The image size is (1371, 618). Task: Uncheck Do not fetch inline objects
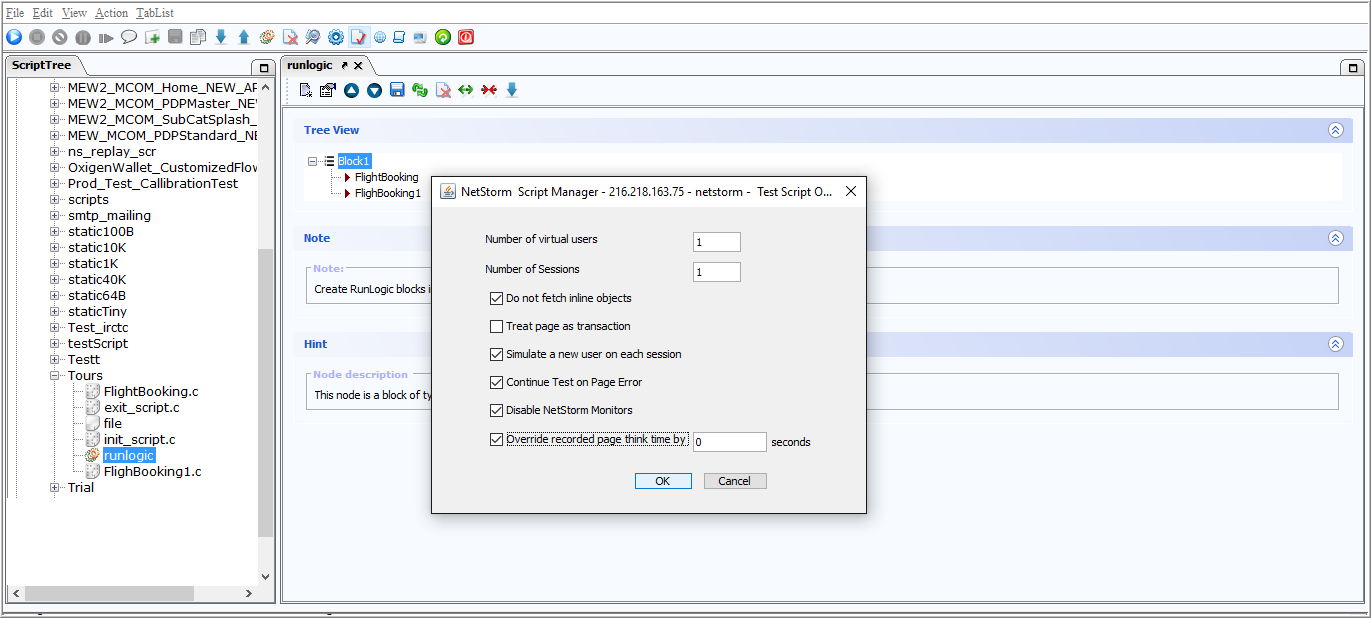pyautogui.click(x=496, y=298)
